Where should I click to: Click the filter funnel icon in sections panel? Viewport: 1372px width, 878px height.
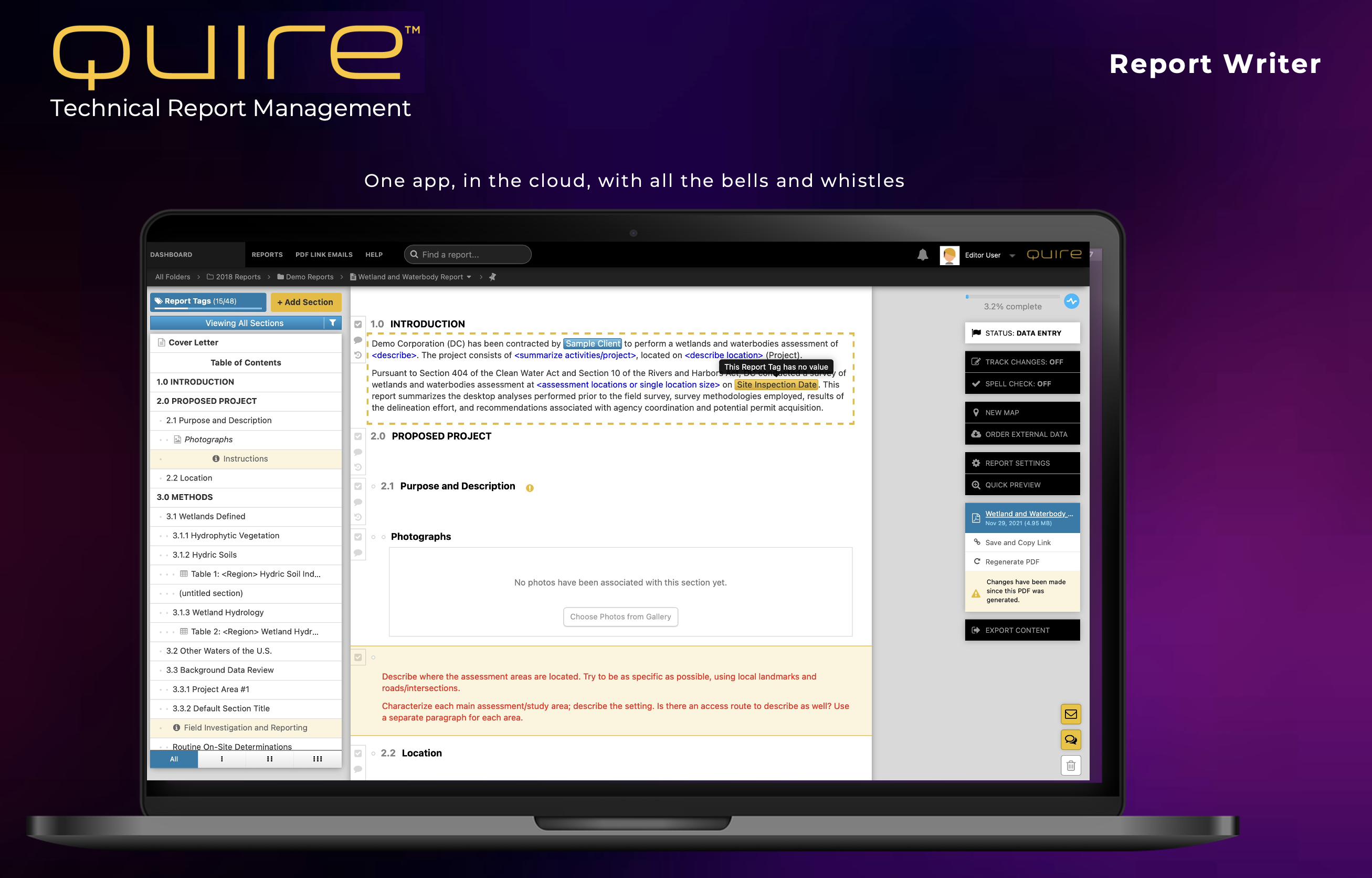pyautogui.click(x=333, y=323)
